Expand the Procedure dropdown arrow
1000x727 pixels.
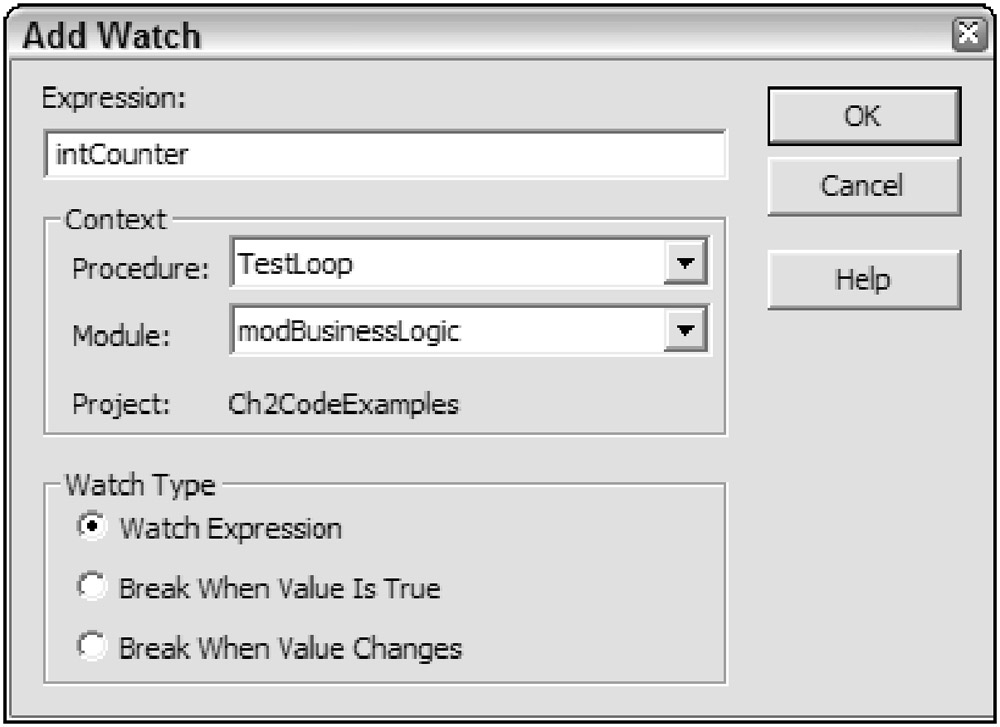click(x=685, y=265)
